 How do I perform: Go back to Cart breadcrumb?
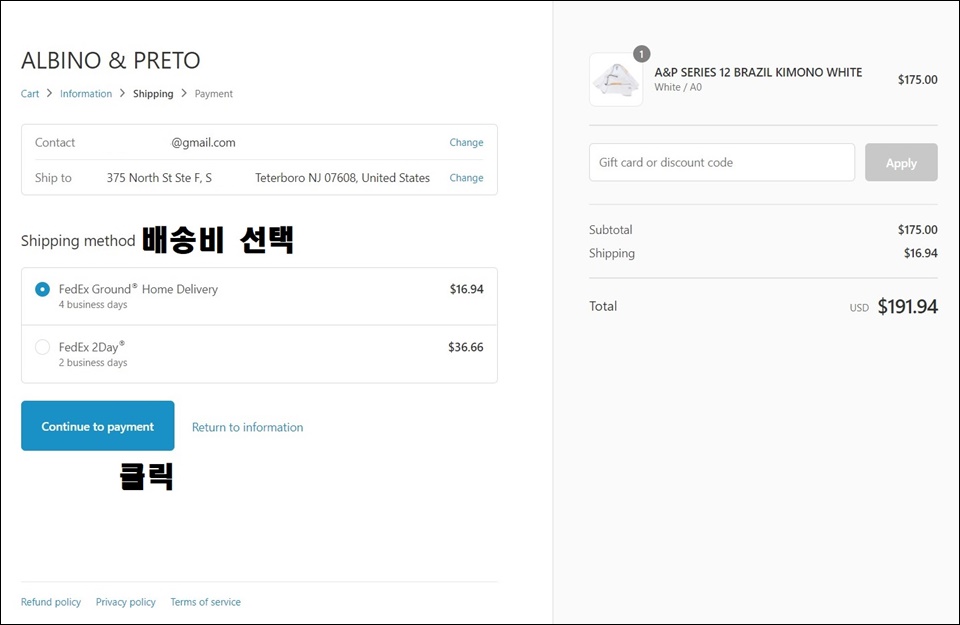tap(29, 94)
